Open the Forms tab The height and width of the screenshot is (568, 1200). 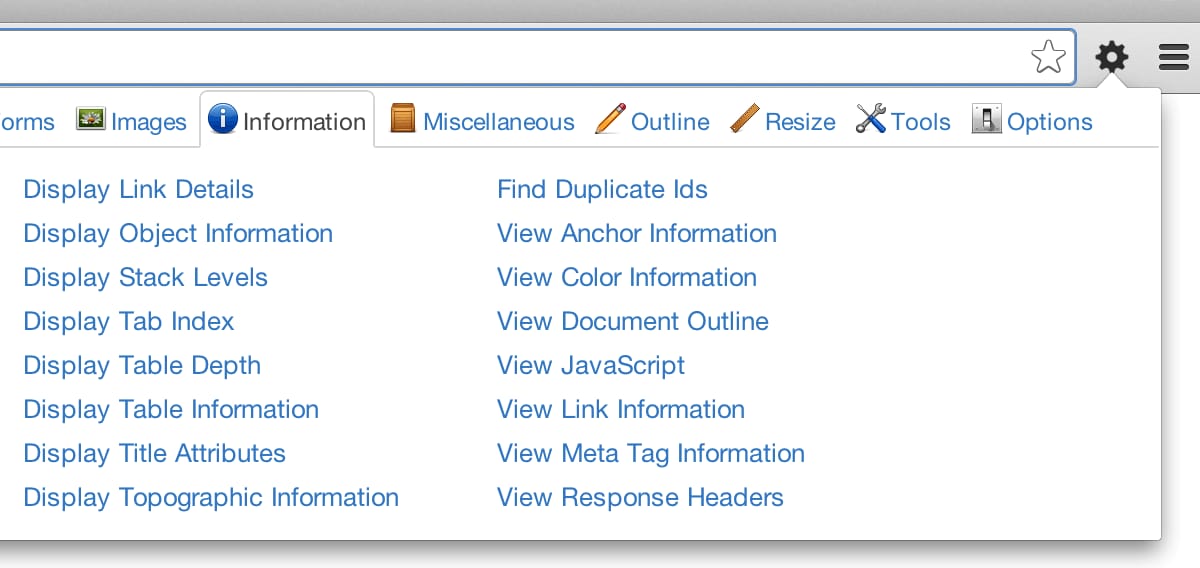(x=27, y=122)
